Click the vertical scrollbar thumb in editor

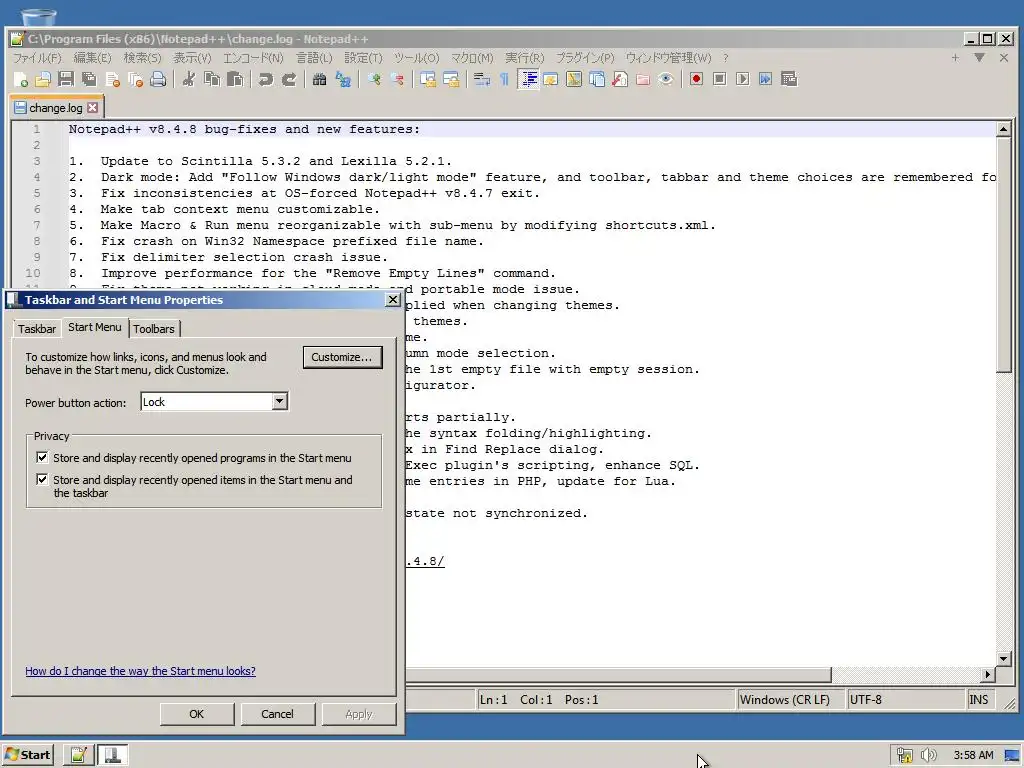[x=1004, y=255]
